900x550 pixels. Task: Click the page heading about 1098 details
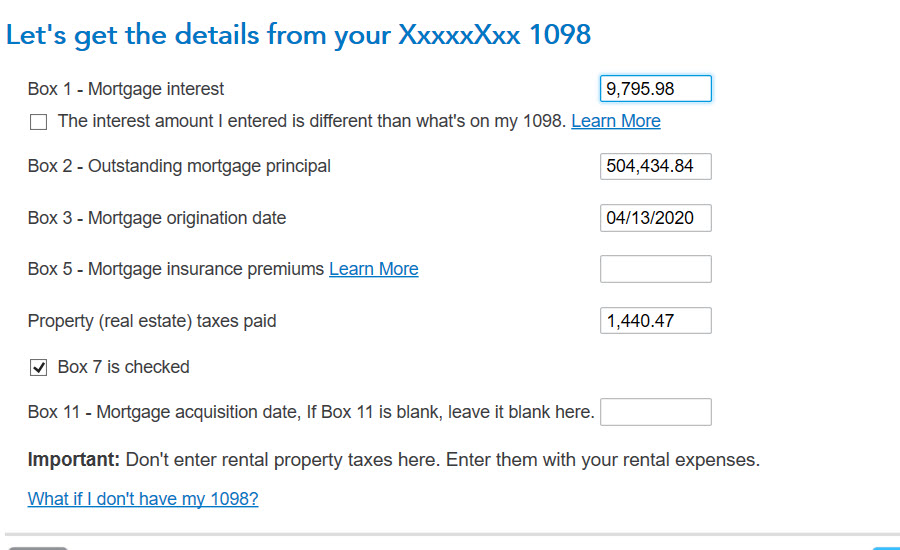[298, 35]
